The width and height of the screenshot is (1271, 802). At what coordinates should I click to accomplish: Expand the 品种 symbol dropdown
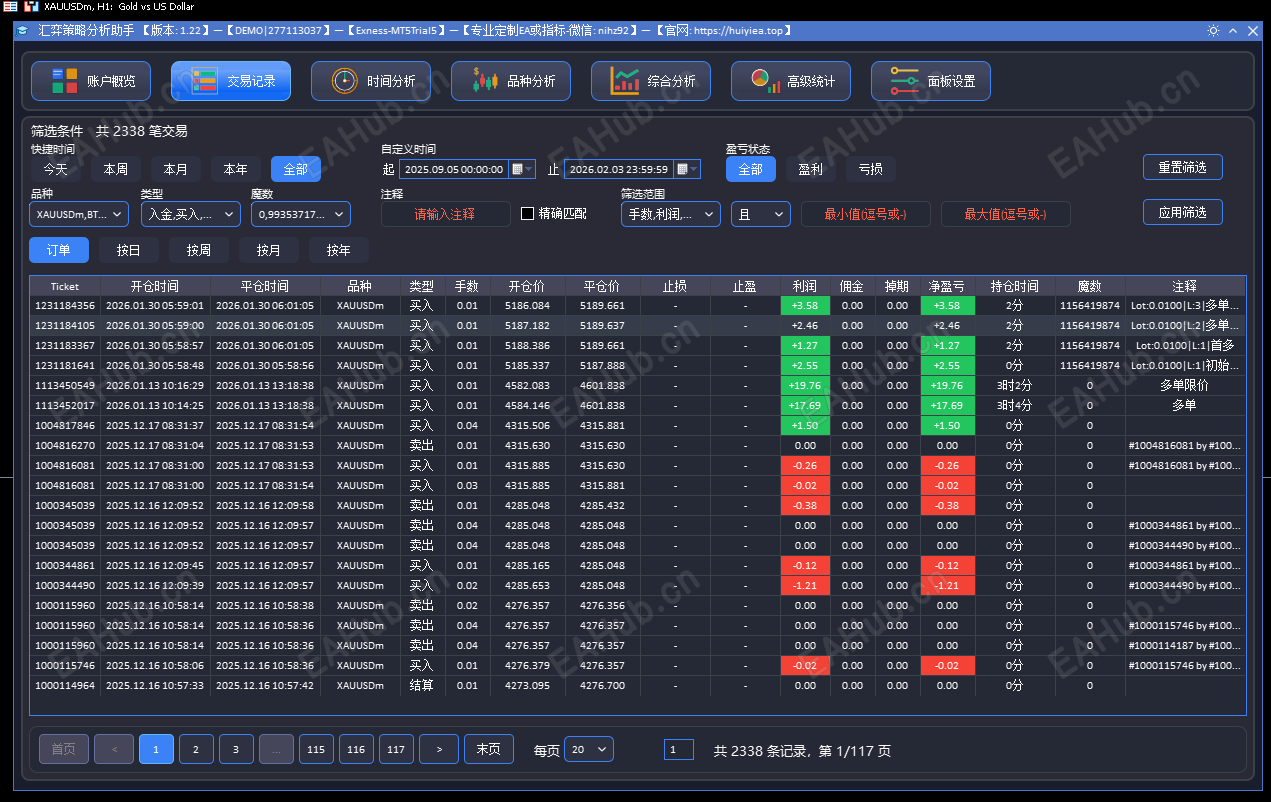click(80, 214)
